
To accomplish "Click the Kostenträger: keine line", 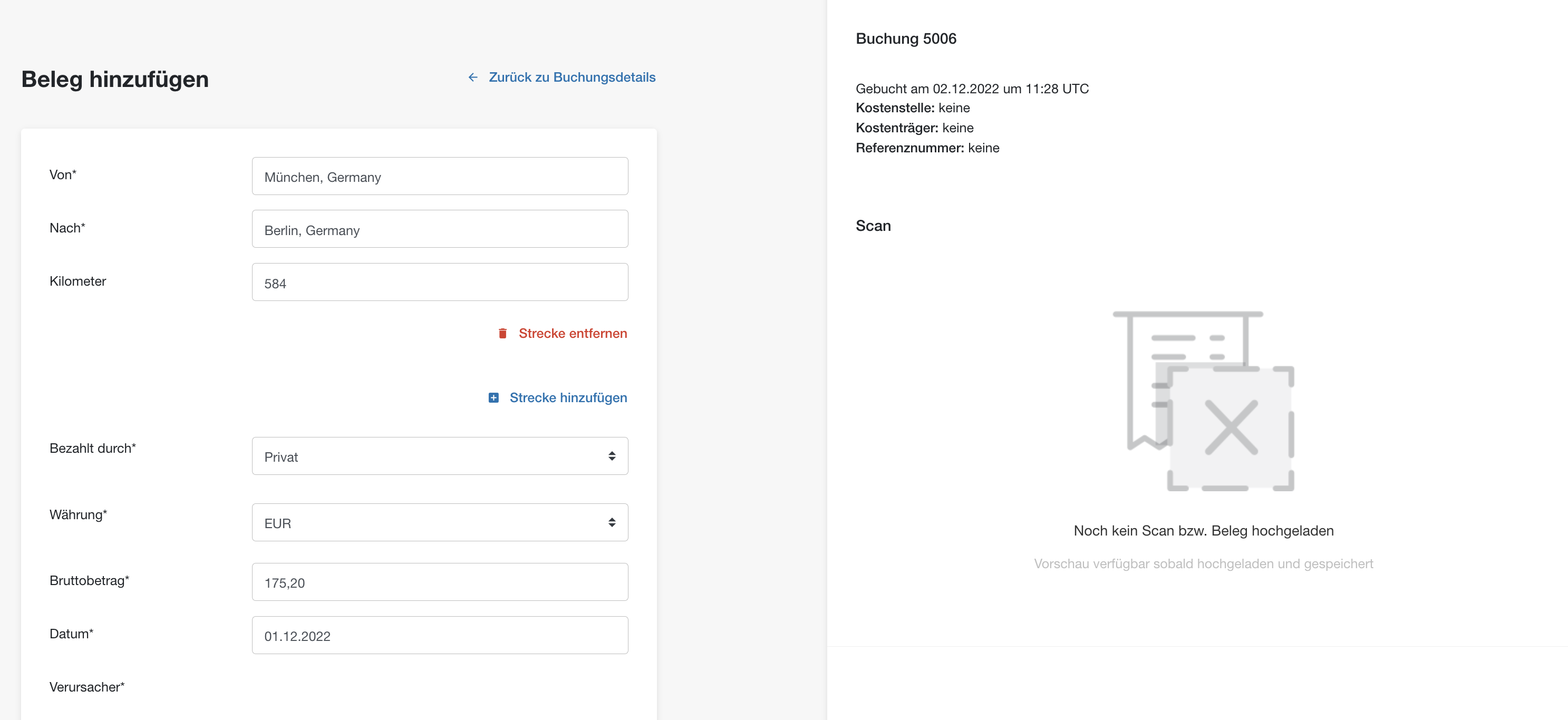I will (914, 128).
